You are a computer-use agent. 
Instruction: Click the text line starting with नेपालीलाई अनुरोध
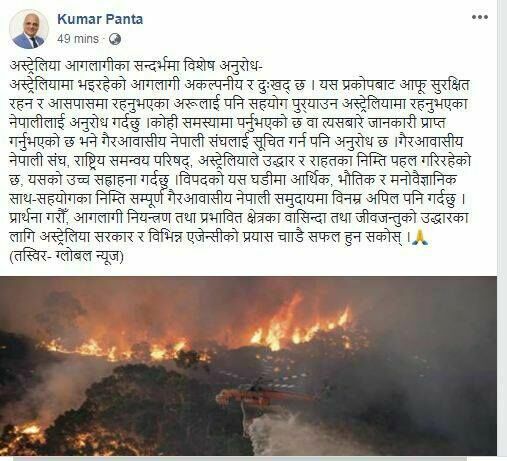click(227, 123)
